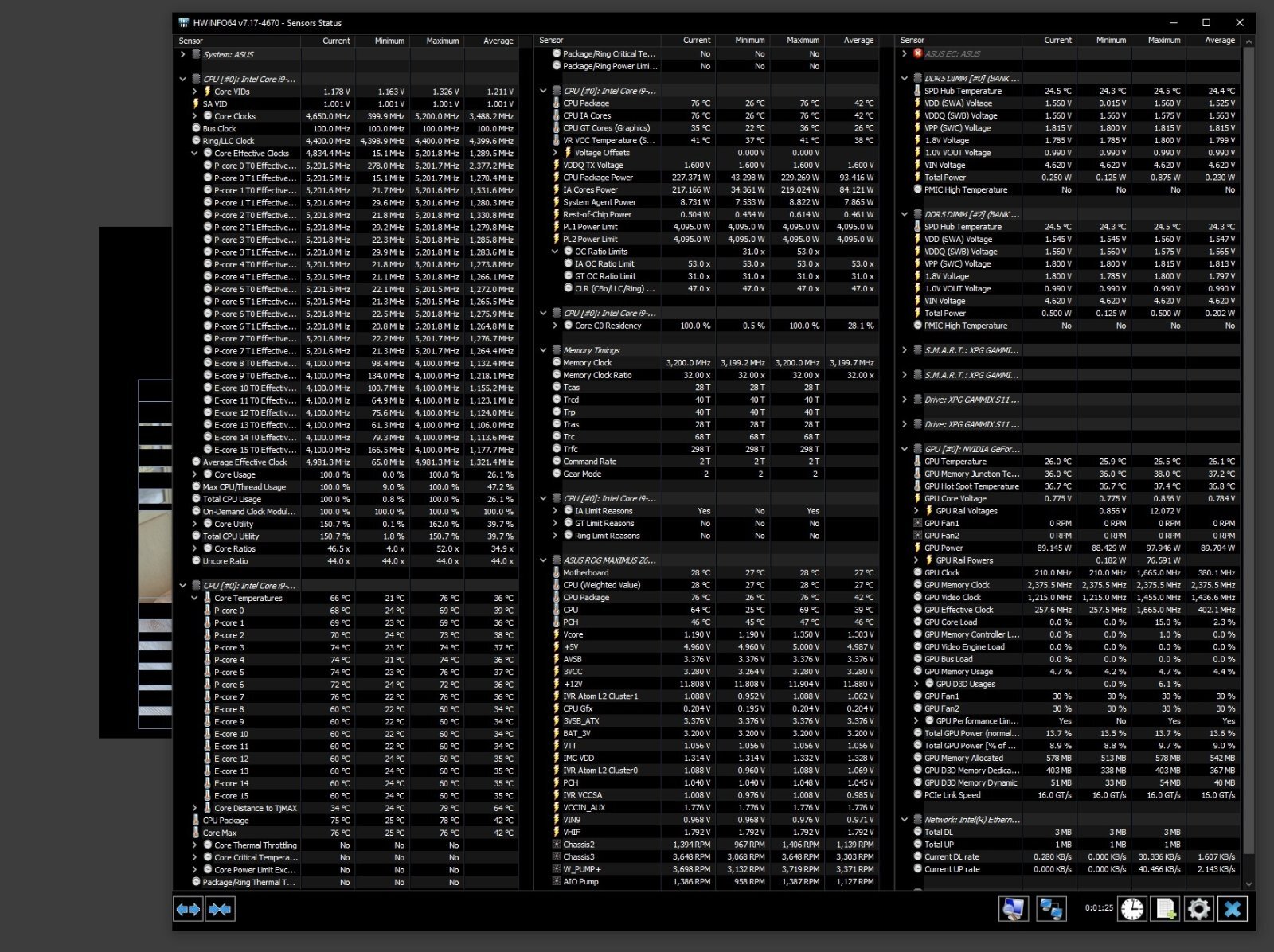Click the red X icon beside ASUS EC: ASUS
The height and width of the screenshot is (952, 1274).
[917, 53]
